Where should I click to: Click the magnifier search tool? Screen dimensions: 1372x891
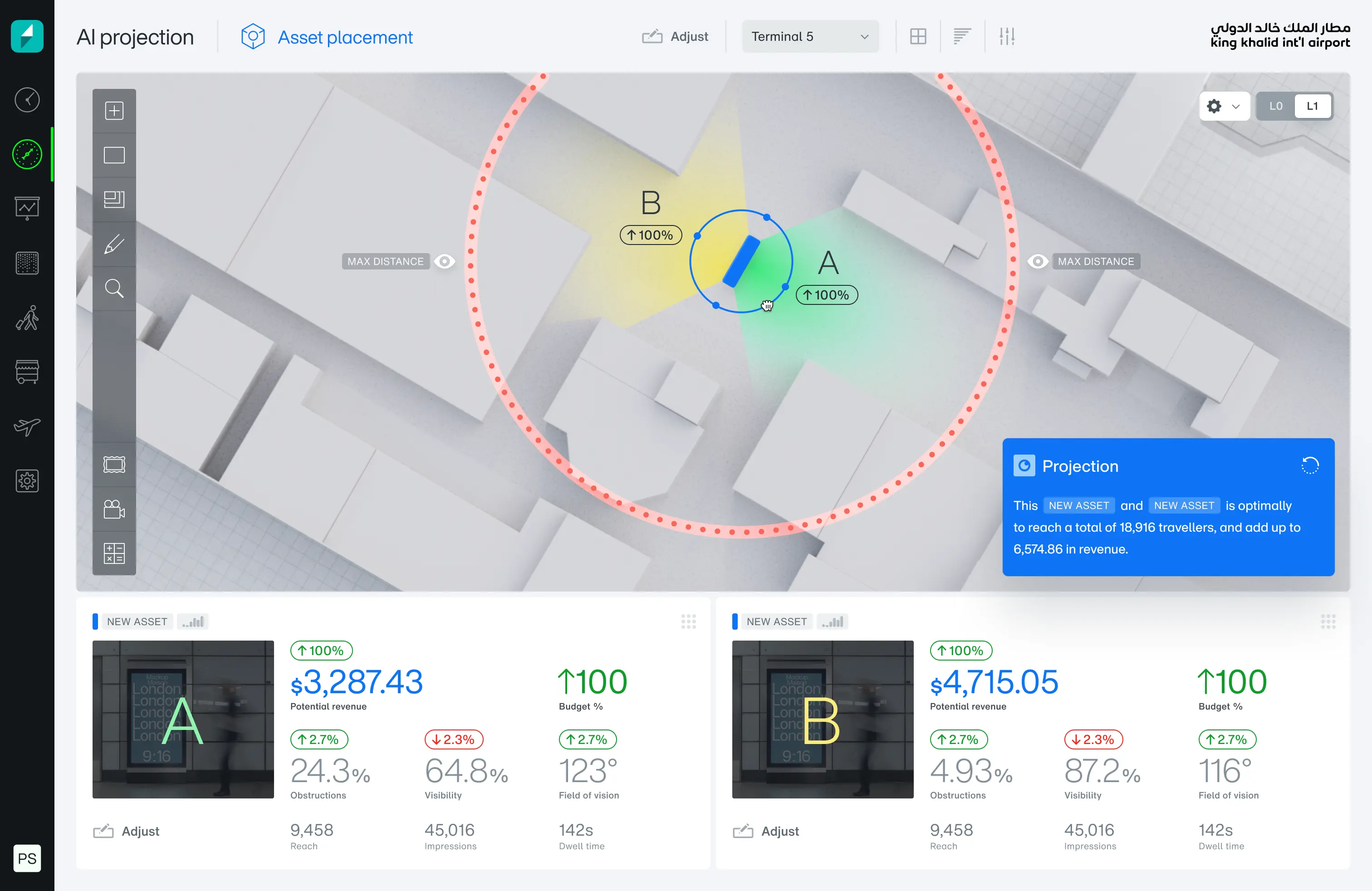coord(114,288)
